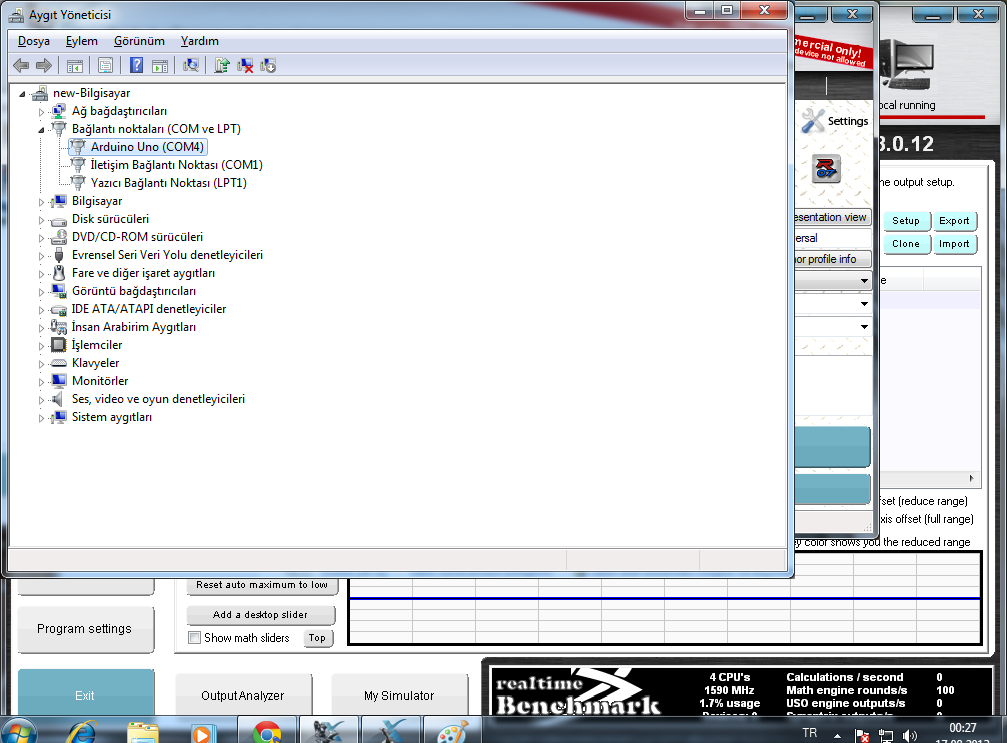This screenshot has width=1007, height=743.
Task: Click Reset auto maximum to low
Action: point(261,584)
